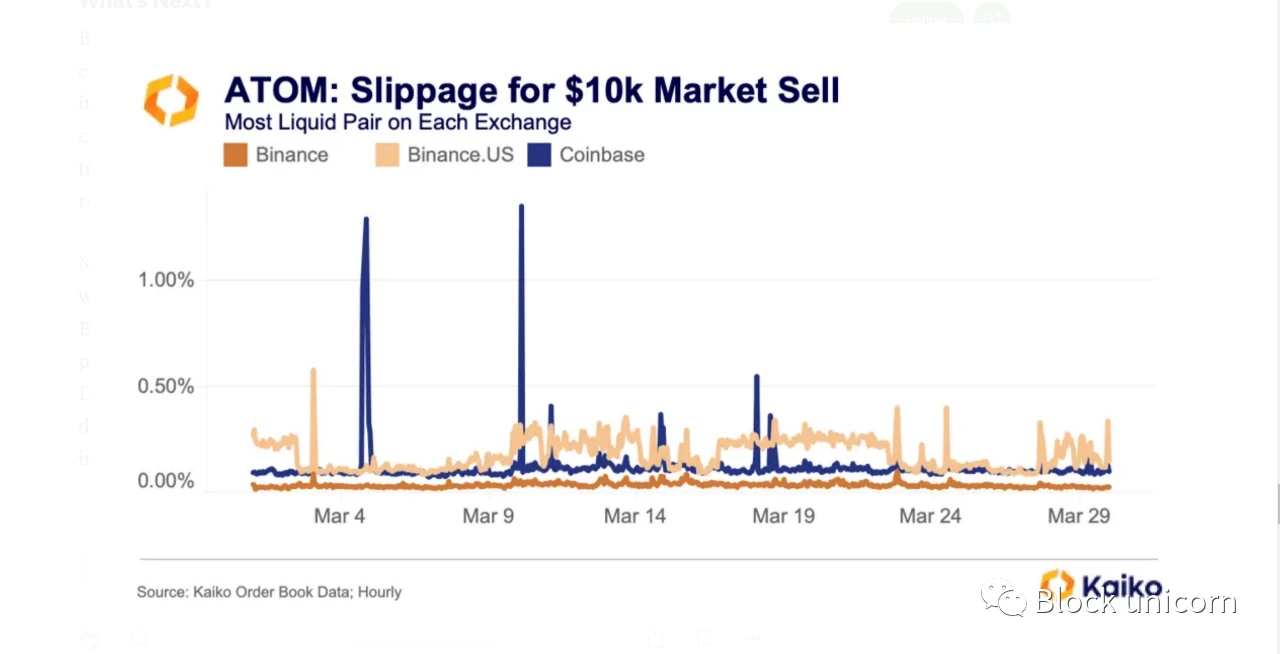Click the Kaiko Order Book Data source text
This screenshot has width=1280, height=654.
(x=269, y=592)
